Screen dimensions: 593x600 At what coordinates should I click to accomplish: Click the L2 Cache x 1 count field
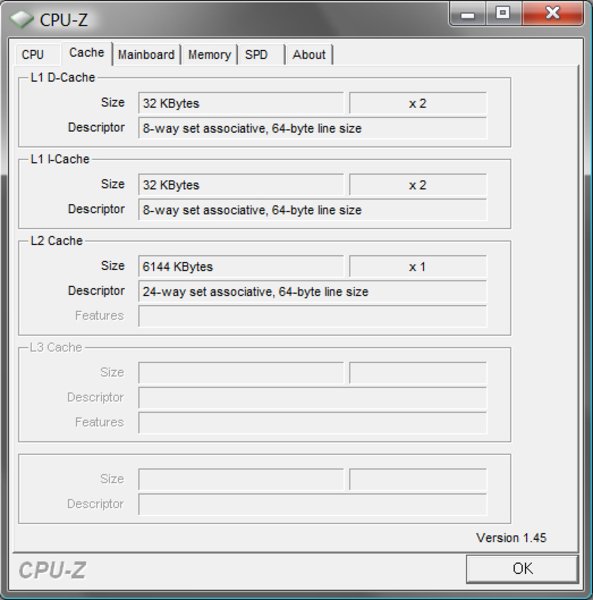(x=418, y=266)
